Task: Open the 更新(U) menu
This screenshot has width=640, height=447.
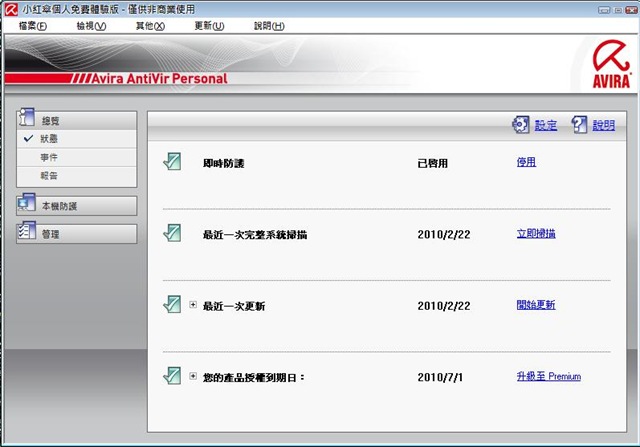Action: (x=209, y=26)
